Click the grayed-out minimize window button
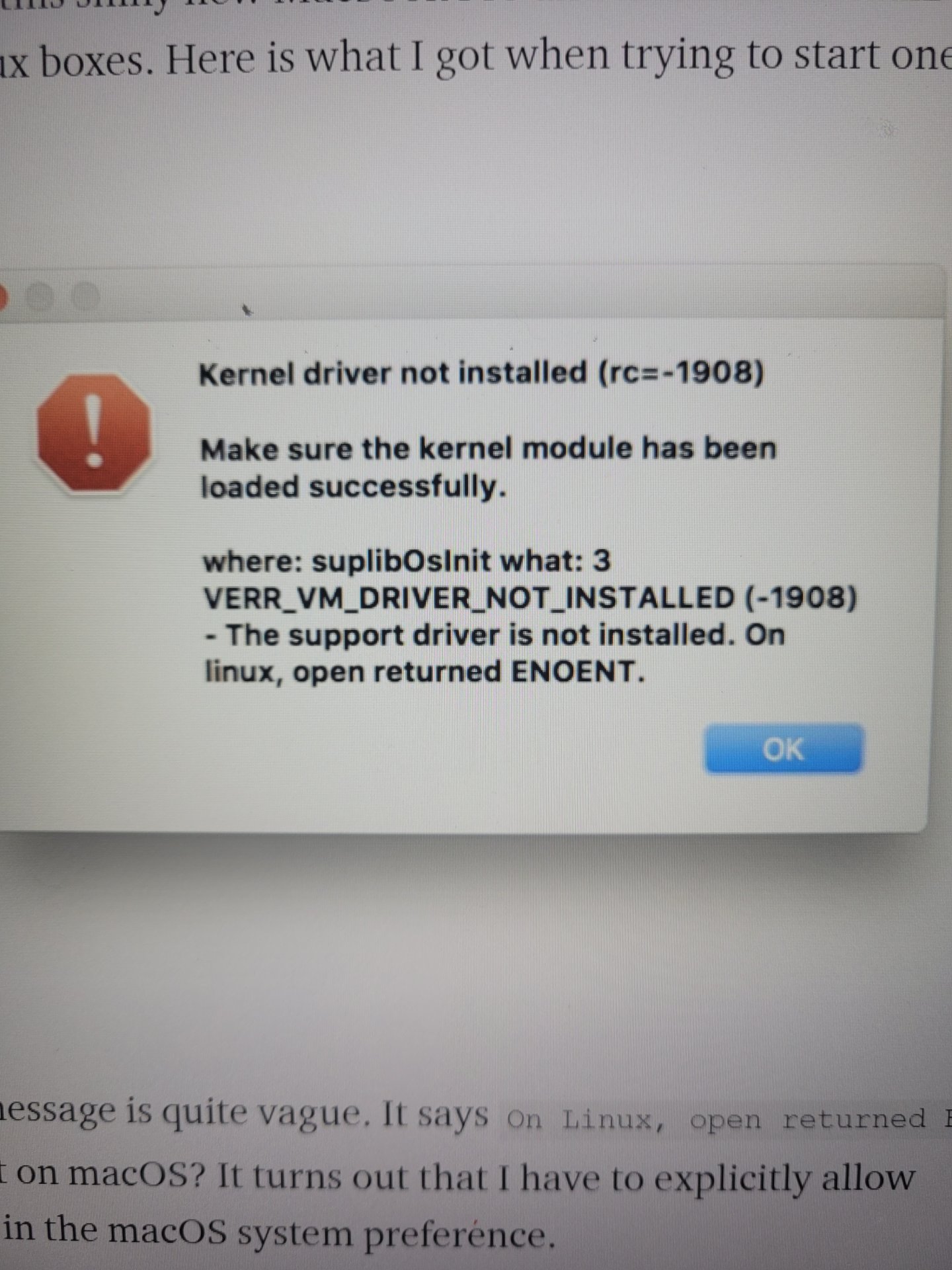Screen dimensions: 952x1270 [40, 298]
